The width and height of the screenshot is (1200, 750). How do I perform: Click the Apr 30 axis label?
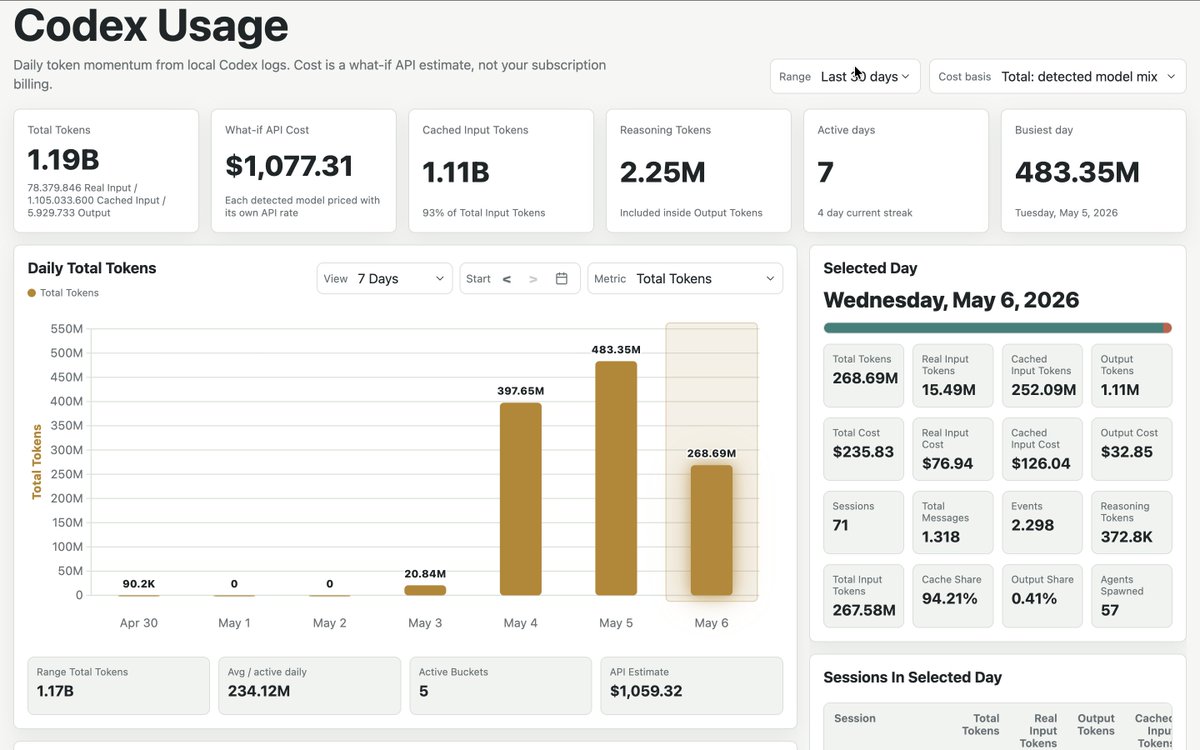coord(138,623)
